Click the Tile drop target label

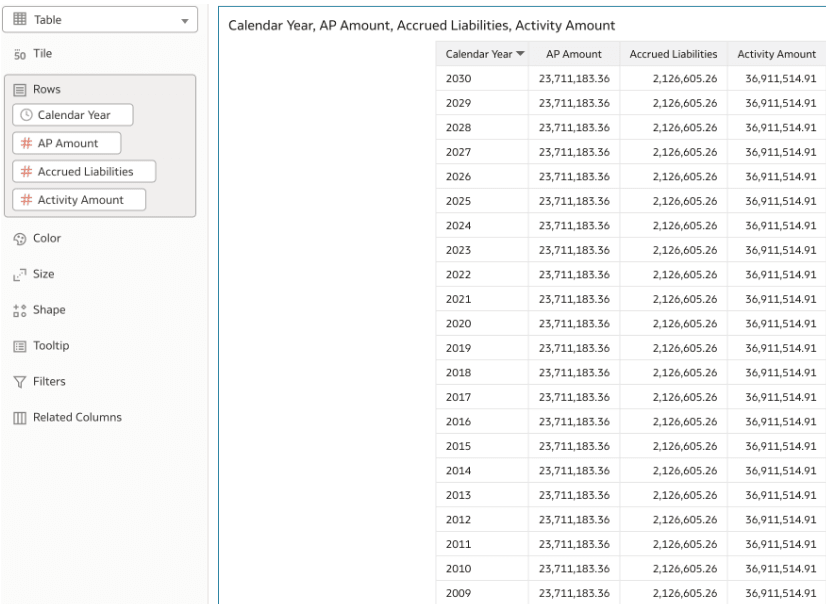click(43, 53)
